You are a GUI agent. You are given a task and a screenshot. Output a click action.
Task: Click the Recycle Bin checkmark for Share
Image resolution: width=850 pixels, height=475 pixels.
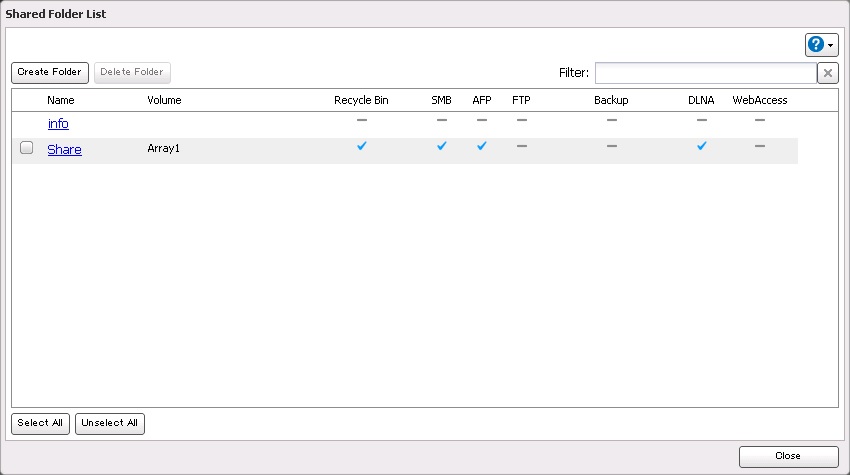(x=362, y=146)
